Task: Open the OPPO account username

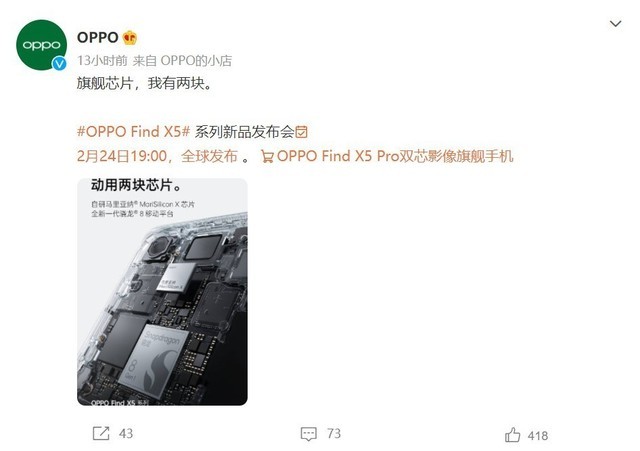Action: click(98, 38)
